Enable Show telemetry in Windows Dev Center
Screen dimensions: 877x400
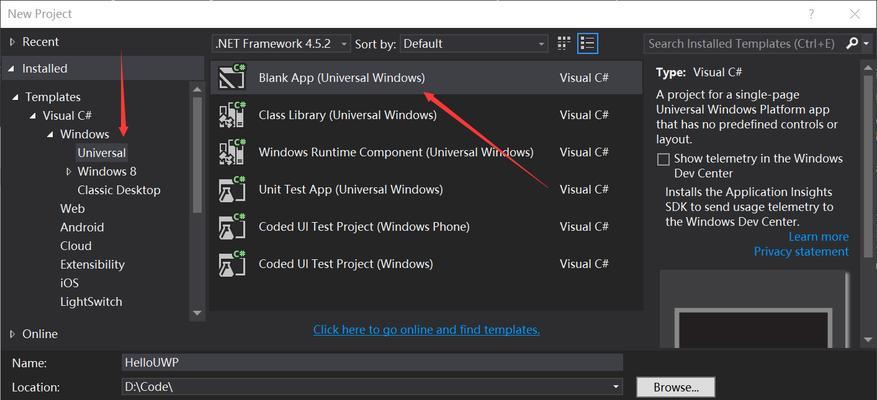tap(663, 159)
